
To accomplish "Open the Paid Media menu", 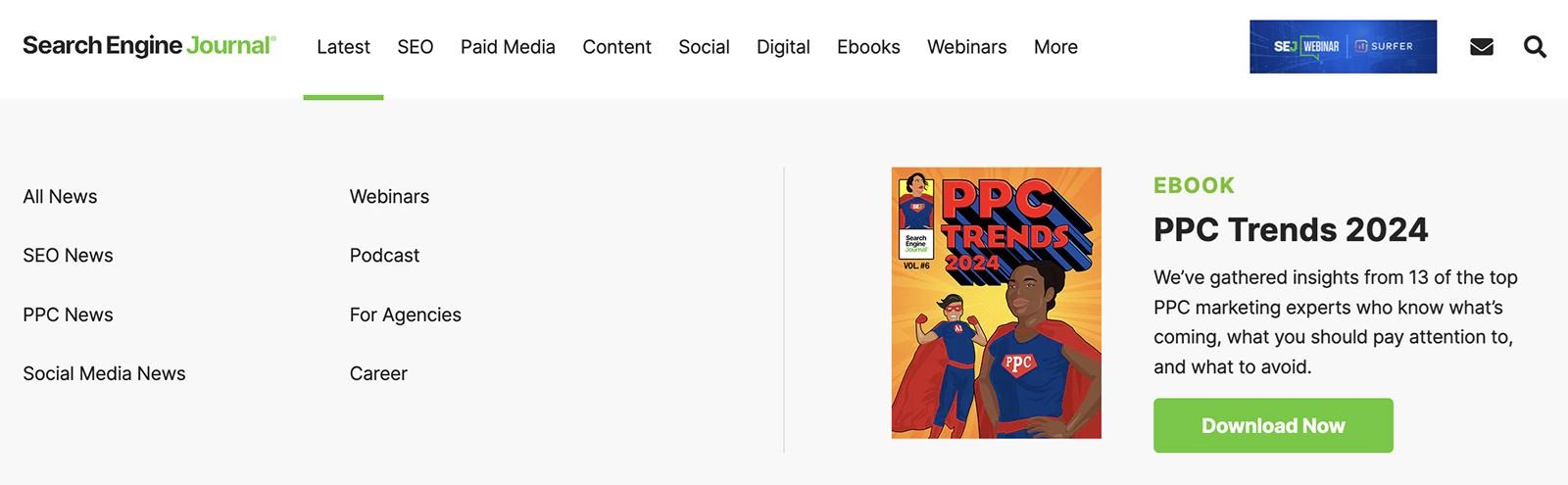I will (508, 47).
